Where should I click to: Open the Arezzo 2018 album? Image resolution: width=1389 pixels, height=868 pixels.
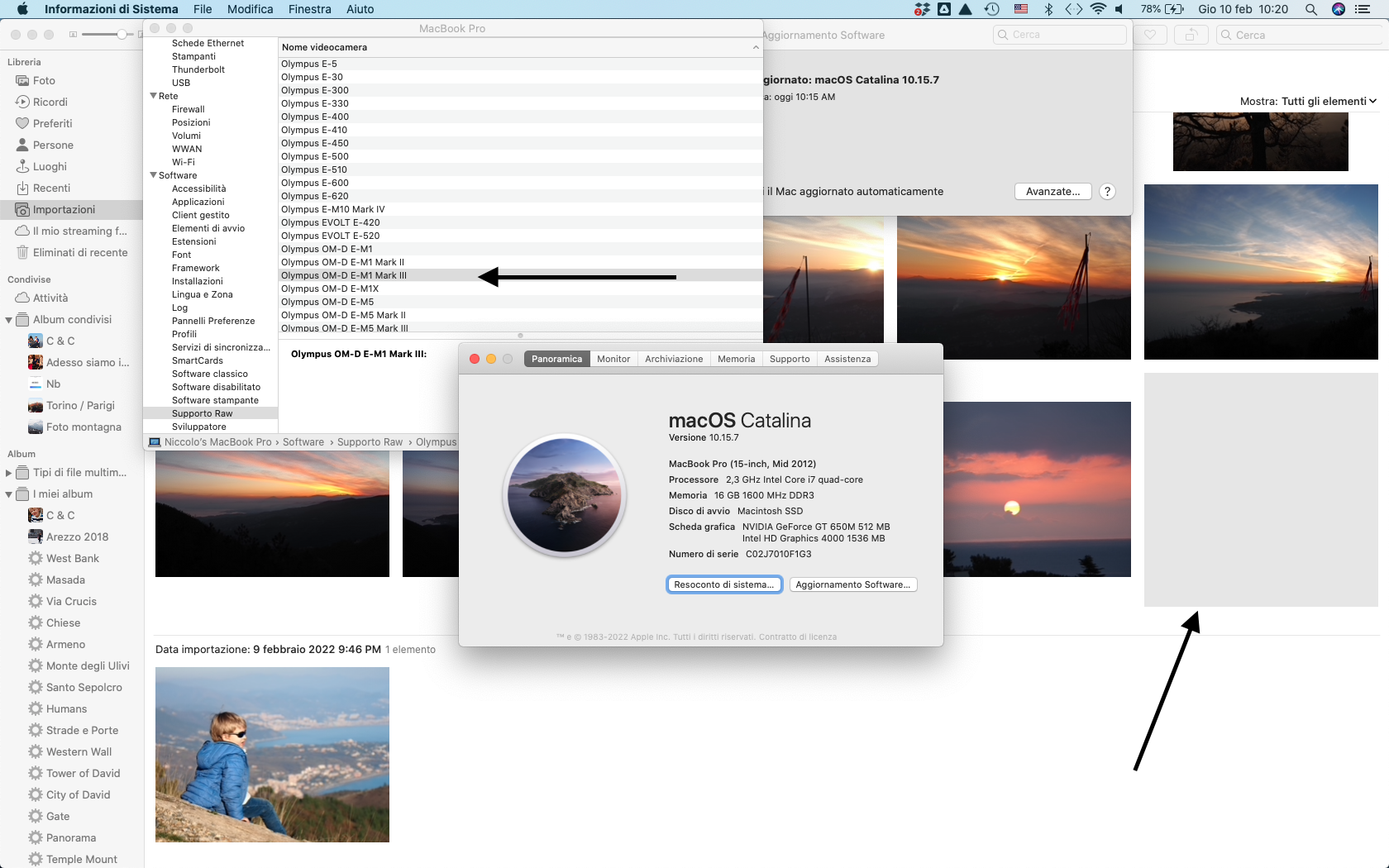tap(77, 537)
